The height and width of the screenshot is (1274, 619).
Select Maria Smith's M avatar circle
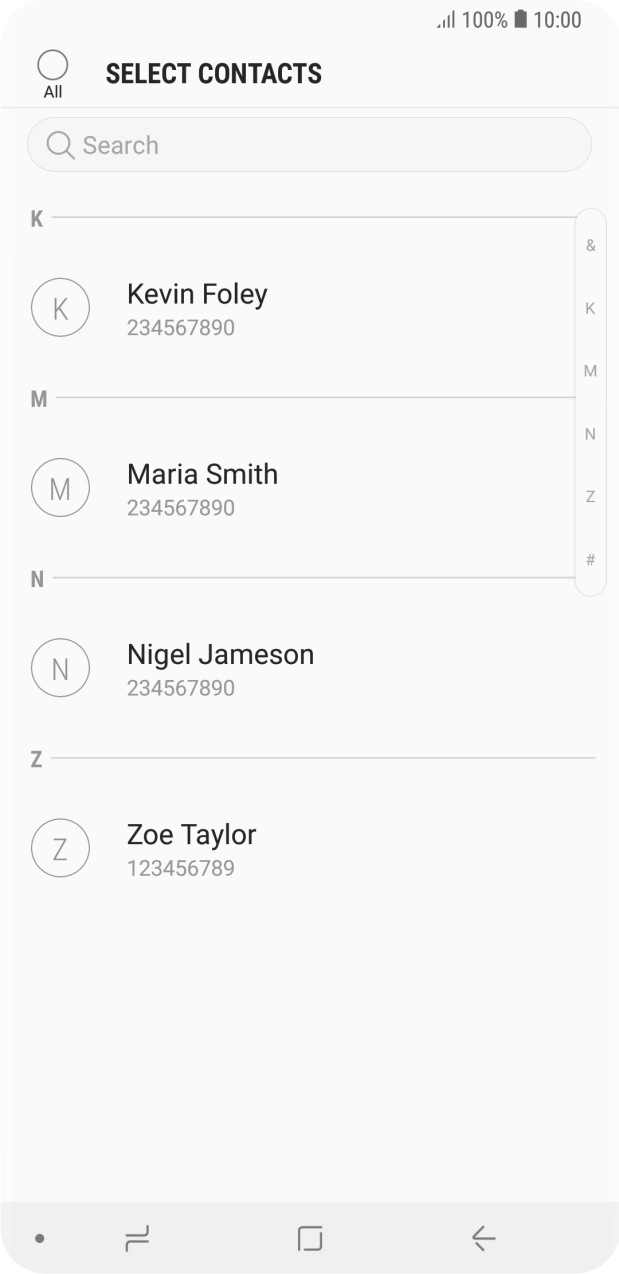coord(60,488)
